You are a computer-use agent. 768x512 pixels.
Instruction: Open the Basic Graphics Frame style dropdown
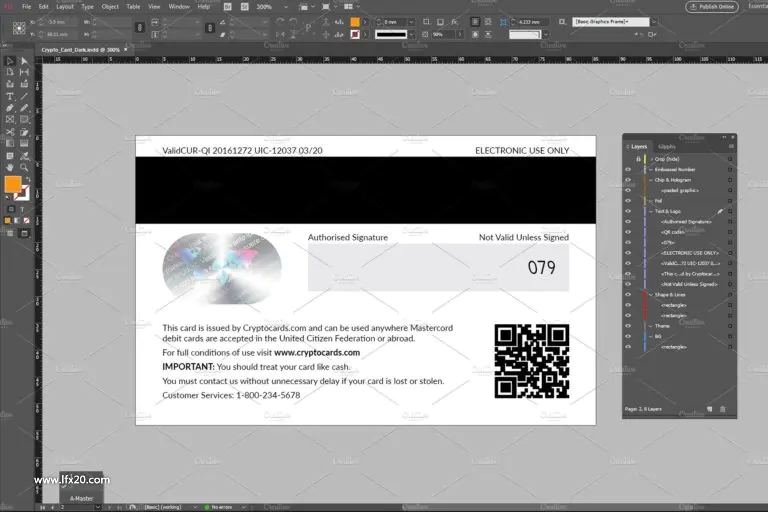[653, 22]
